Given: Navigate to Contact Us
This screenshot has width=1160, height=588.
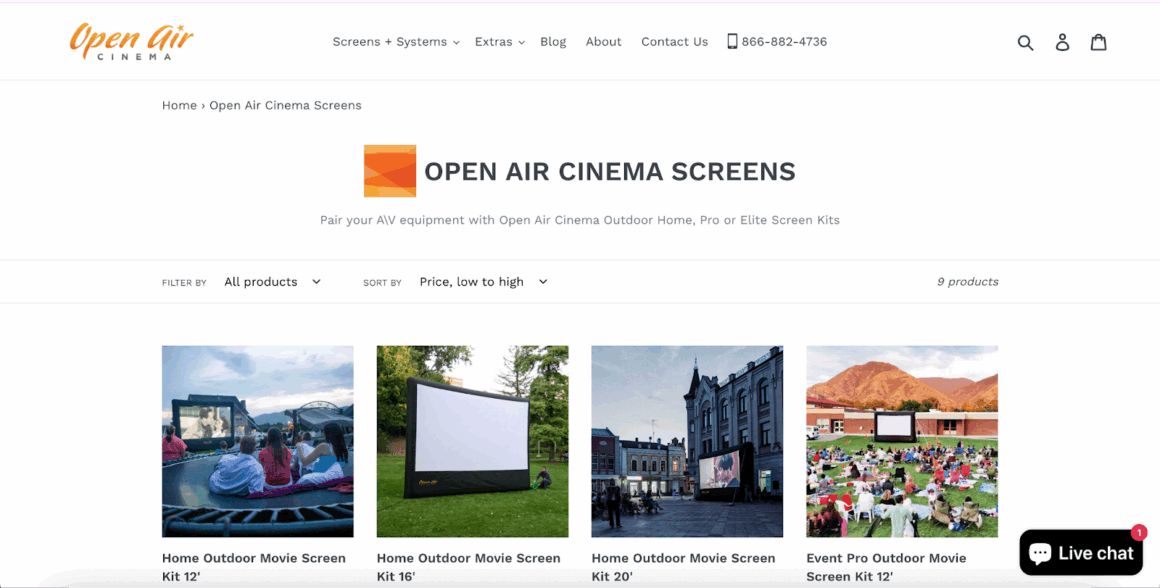Looking at the screenshot, I should click(x=674, y=42).
